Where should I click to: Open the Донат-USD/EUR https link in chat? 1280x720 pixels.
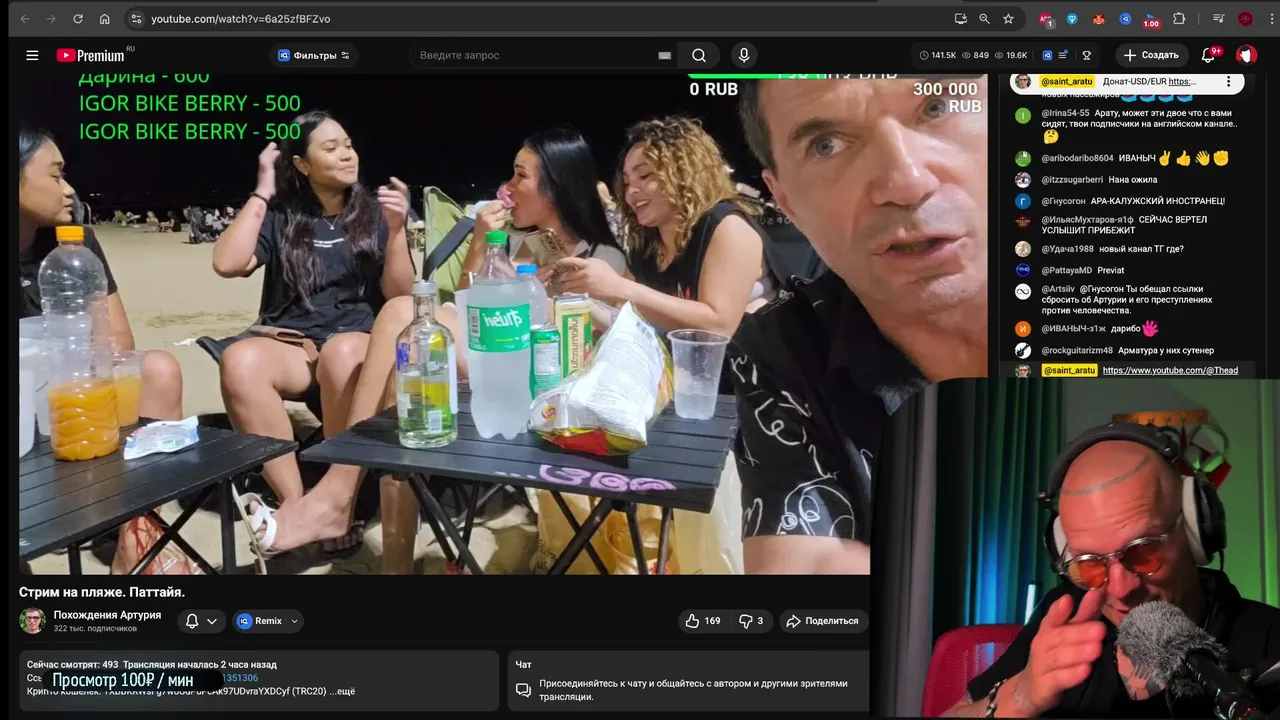[1182, 81]
